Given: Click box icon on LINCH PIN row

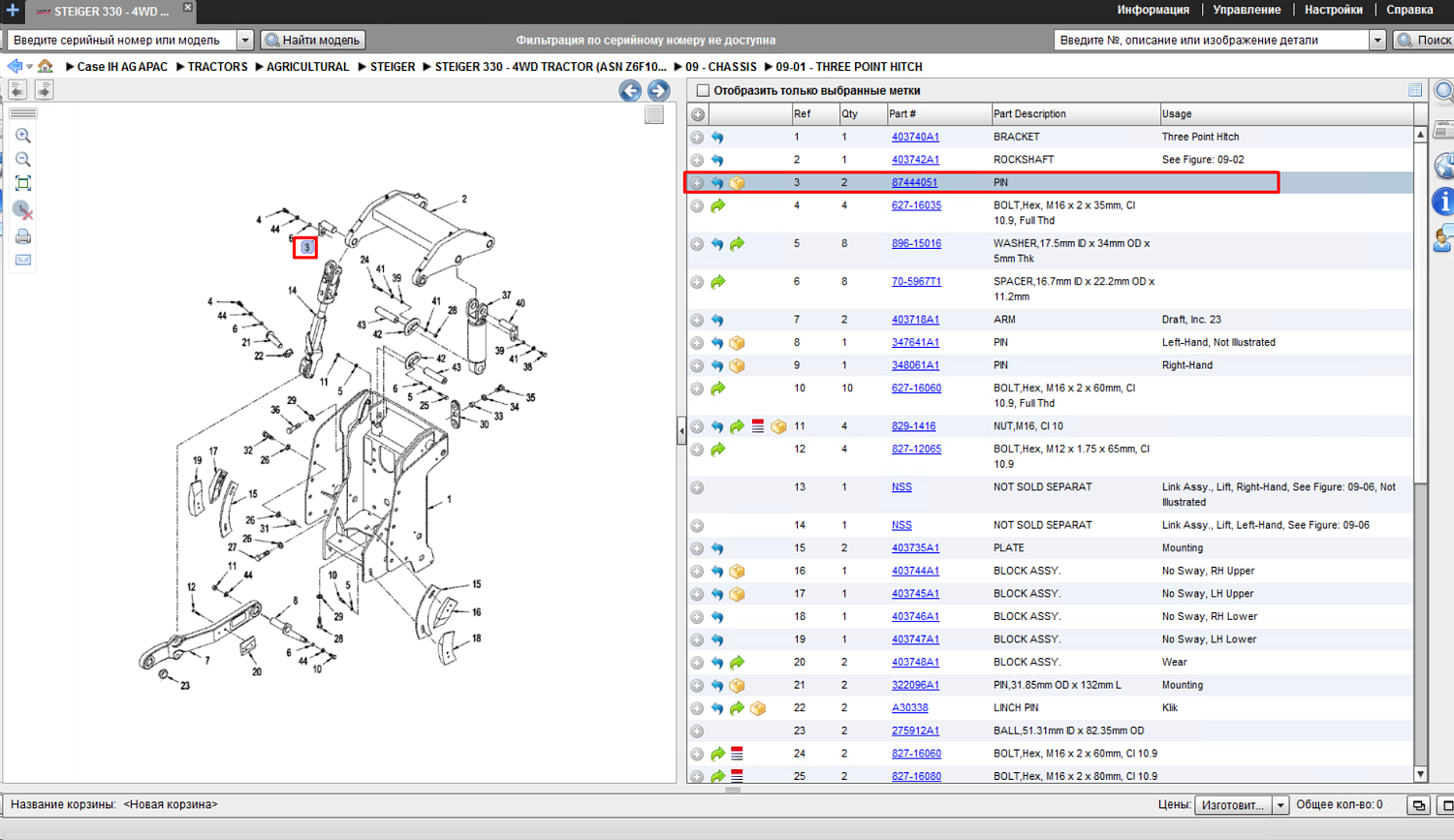Looking at the screenshot, I should (x=758, y=708).
